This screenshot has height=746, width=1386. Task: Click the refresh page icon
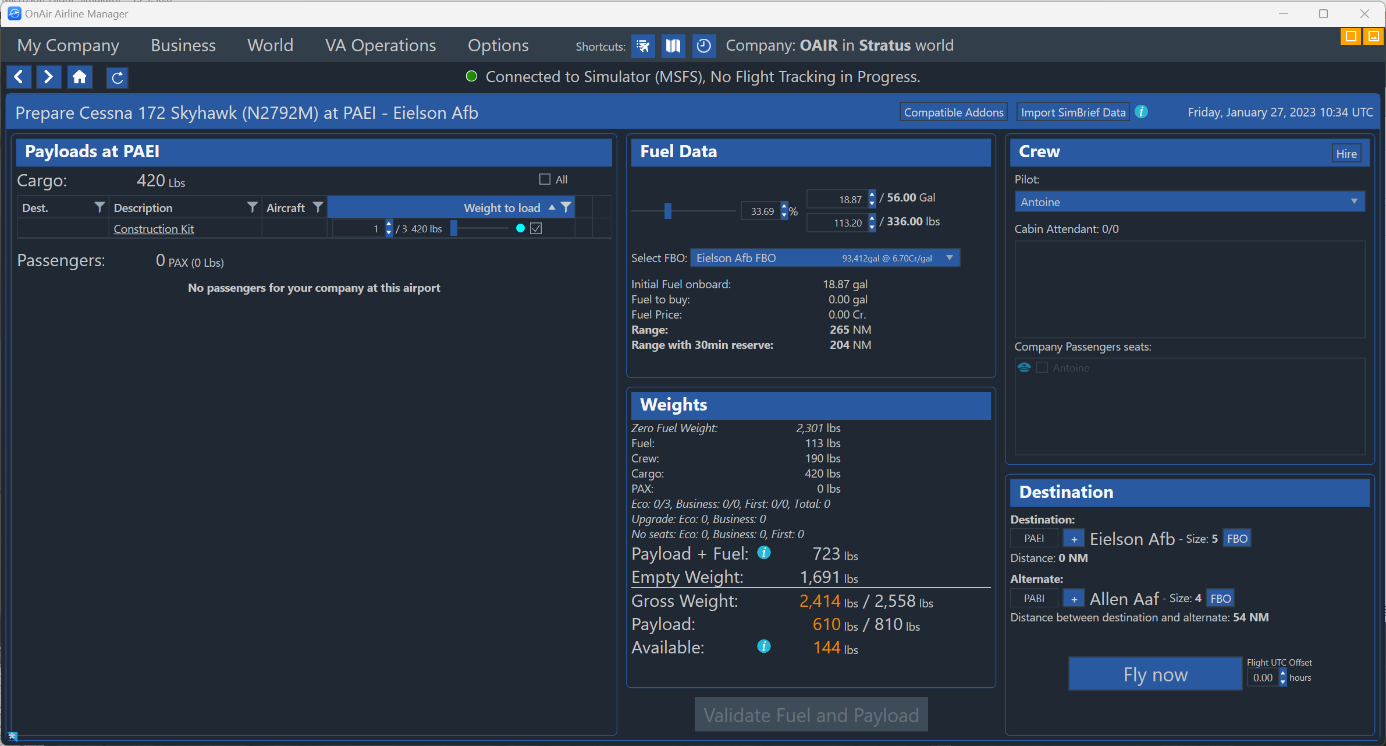117,77
